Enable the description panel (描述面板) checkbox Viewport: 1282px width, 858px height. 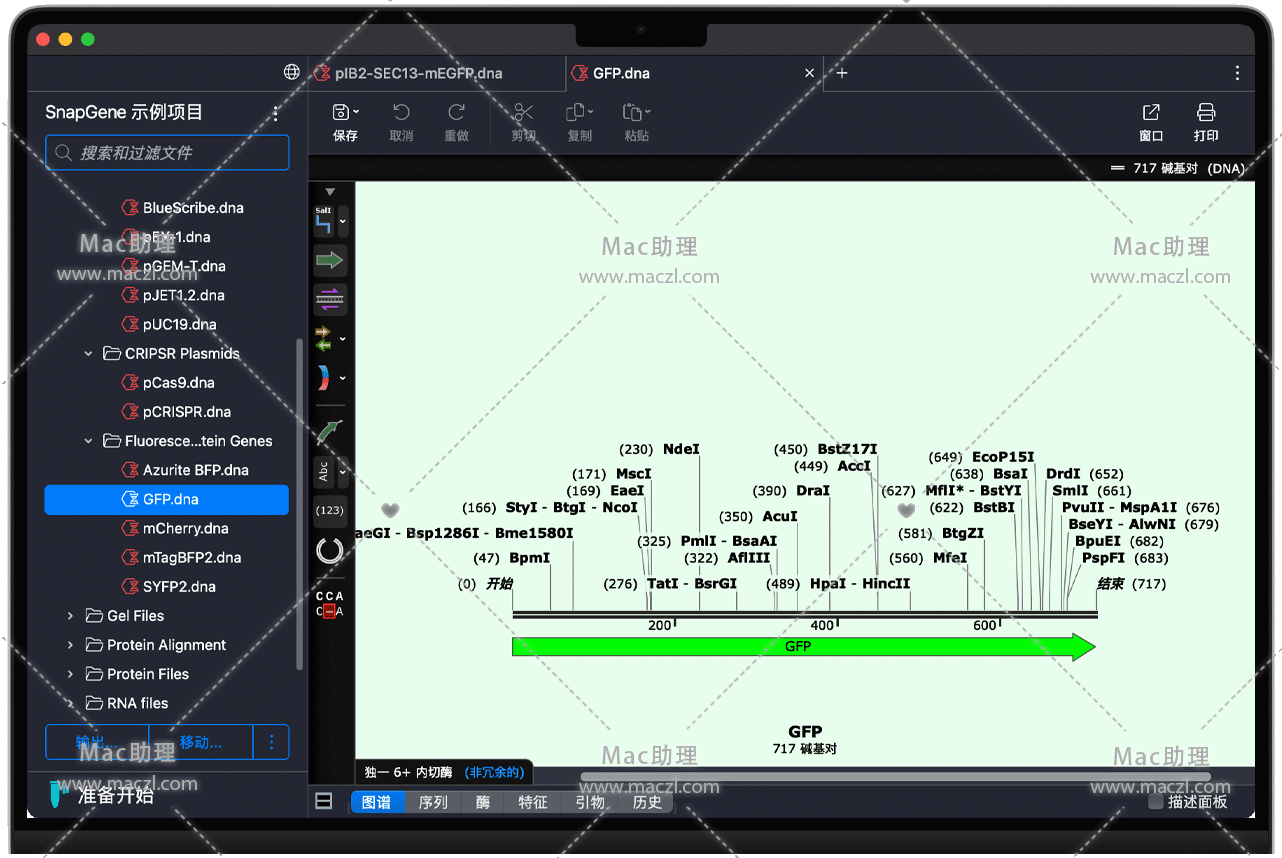[x=1156, y=802]
